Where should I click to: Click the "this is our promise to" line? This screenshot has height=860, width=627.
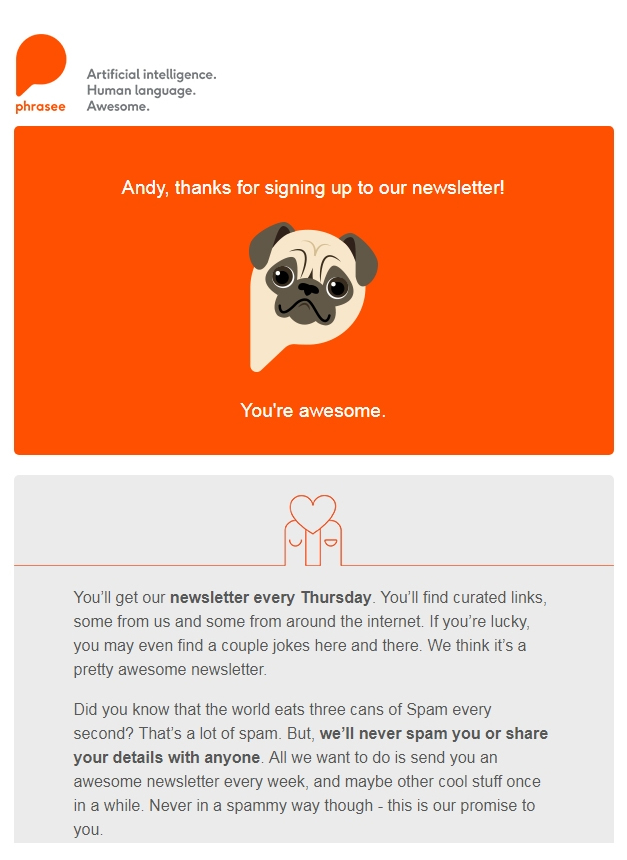(x=461, y=805)
